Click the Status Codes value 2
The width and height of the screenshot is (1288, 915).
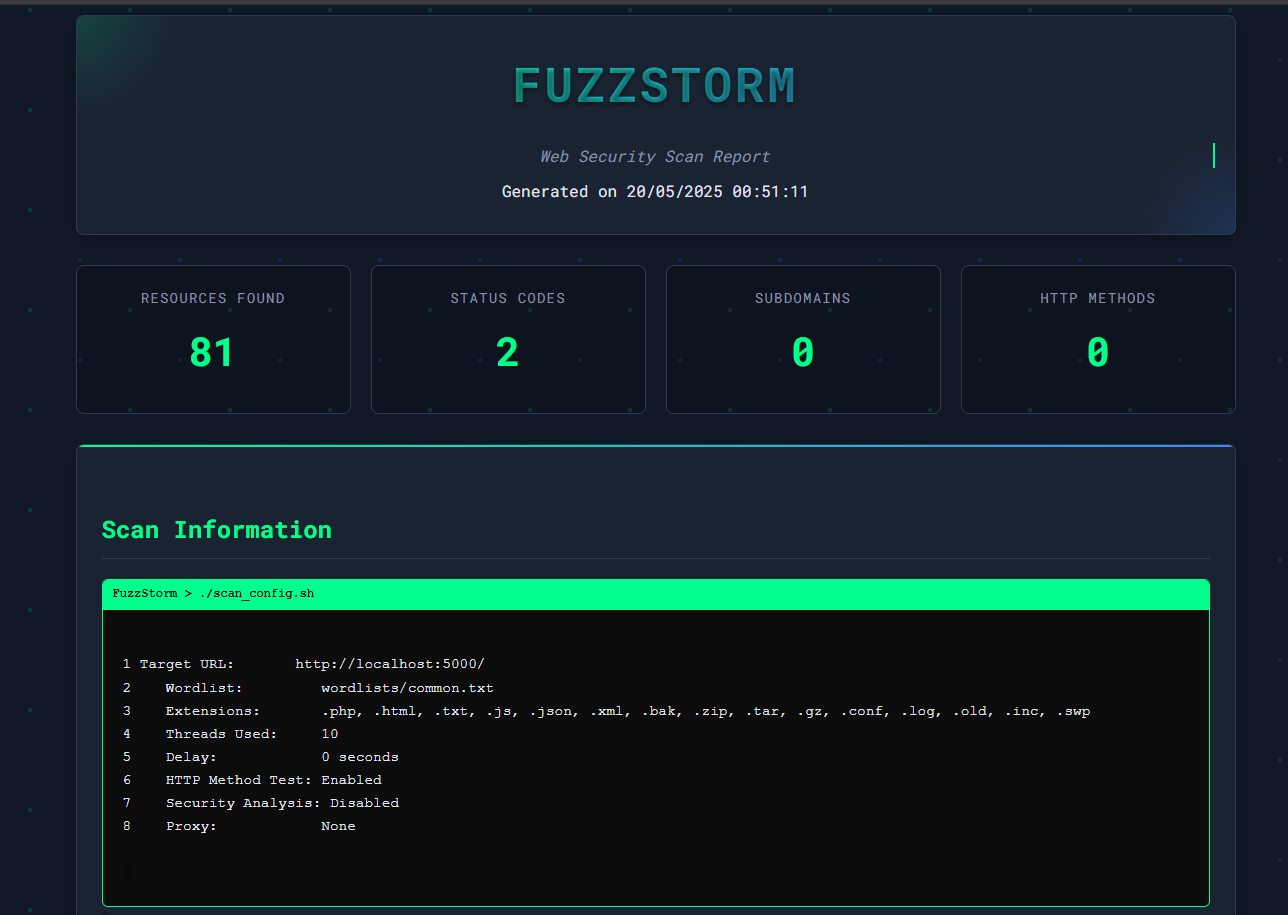point(508,352)
